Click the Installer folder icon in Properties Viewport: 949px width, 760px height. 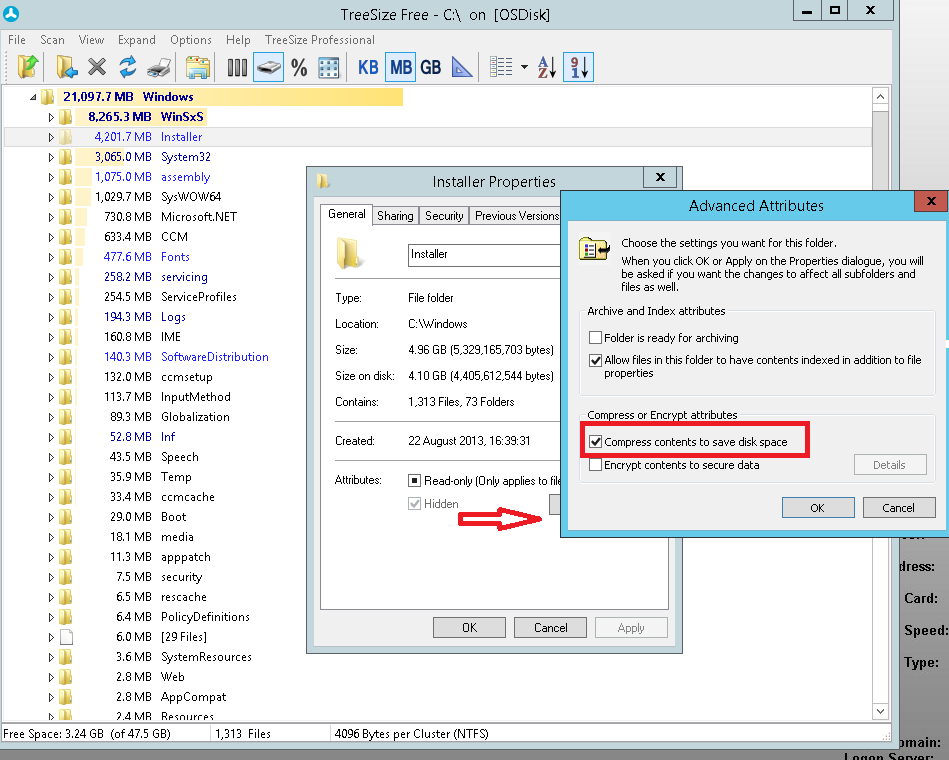349,253
